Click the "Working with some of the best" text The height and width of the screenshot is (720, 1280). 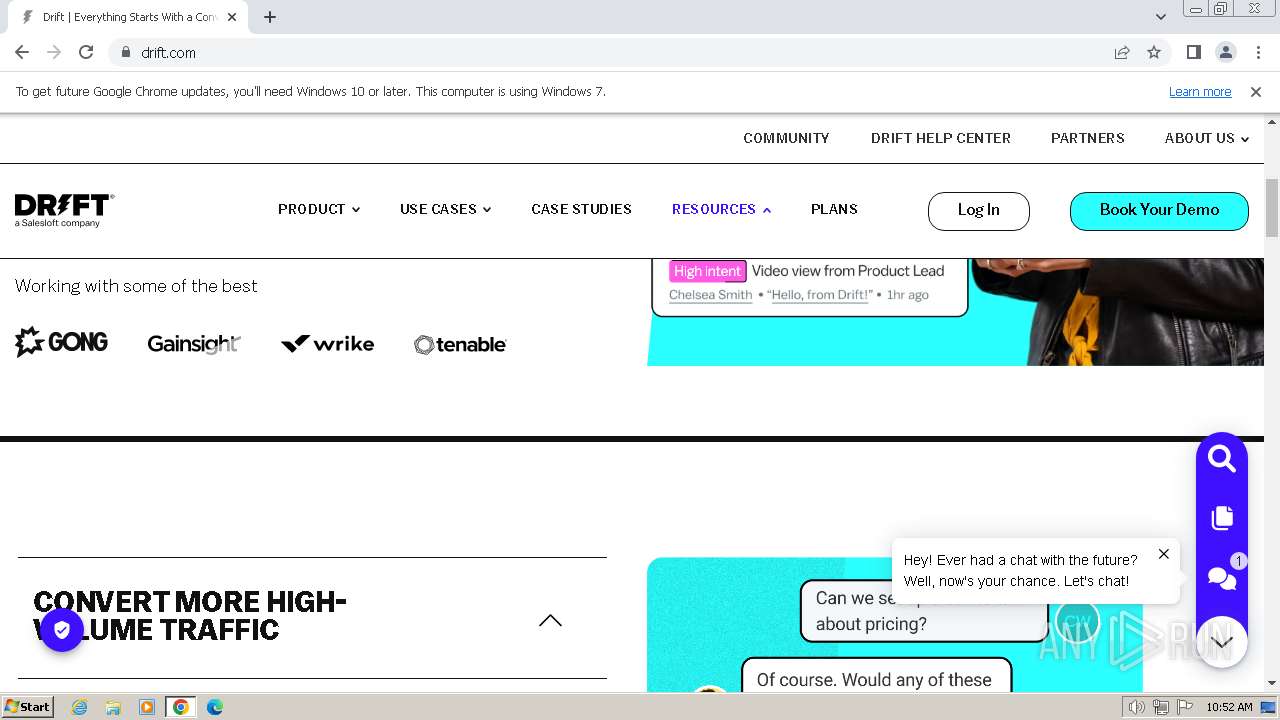136,286
